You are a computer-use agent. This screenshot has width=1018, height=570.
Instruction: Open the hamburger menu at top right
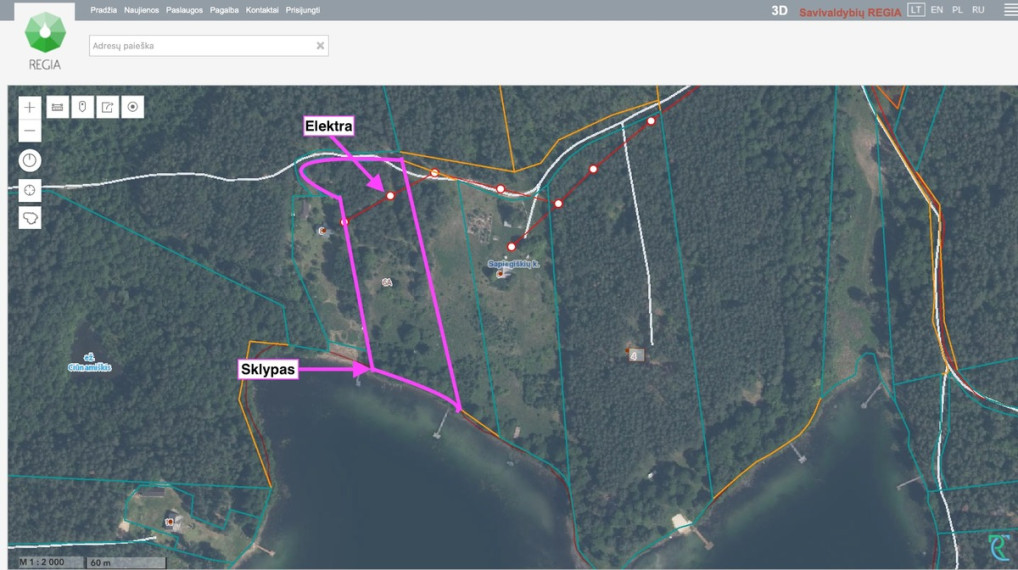click(1010, 10)
